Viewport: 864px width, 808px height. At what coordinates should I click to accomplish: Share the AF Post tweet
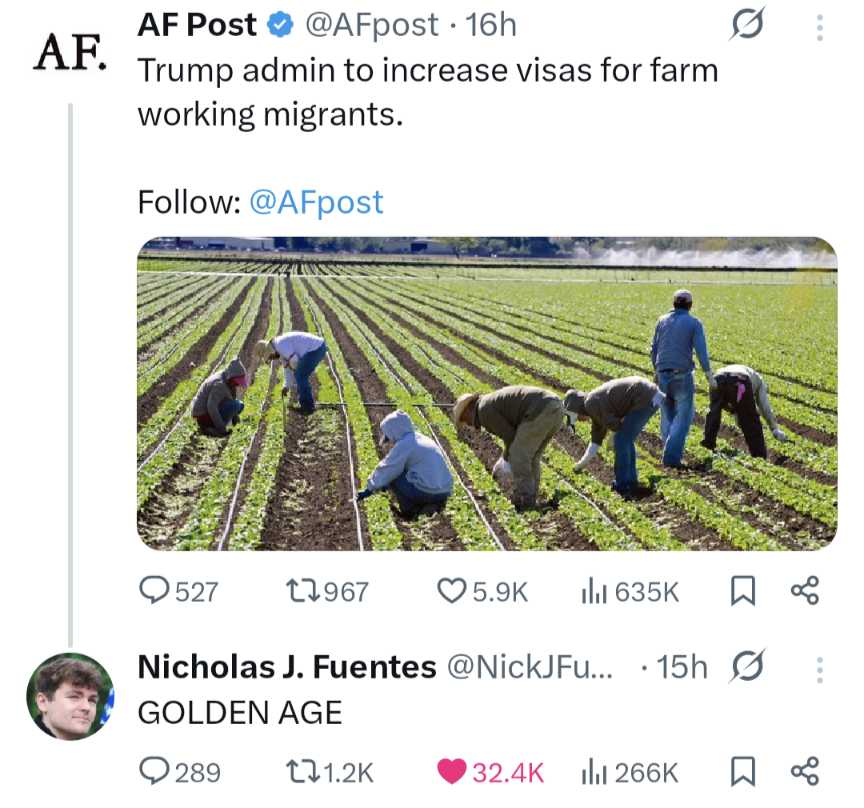805,591
